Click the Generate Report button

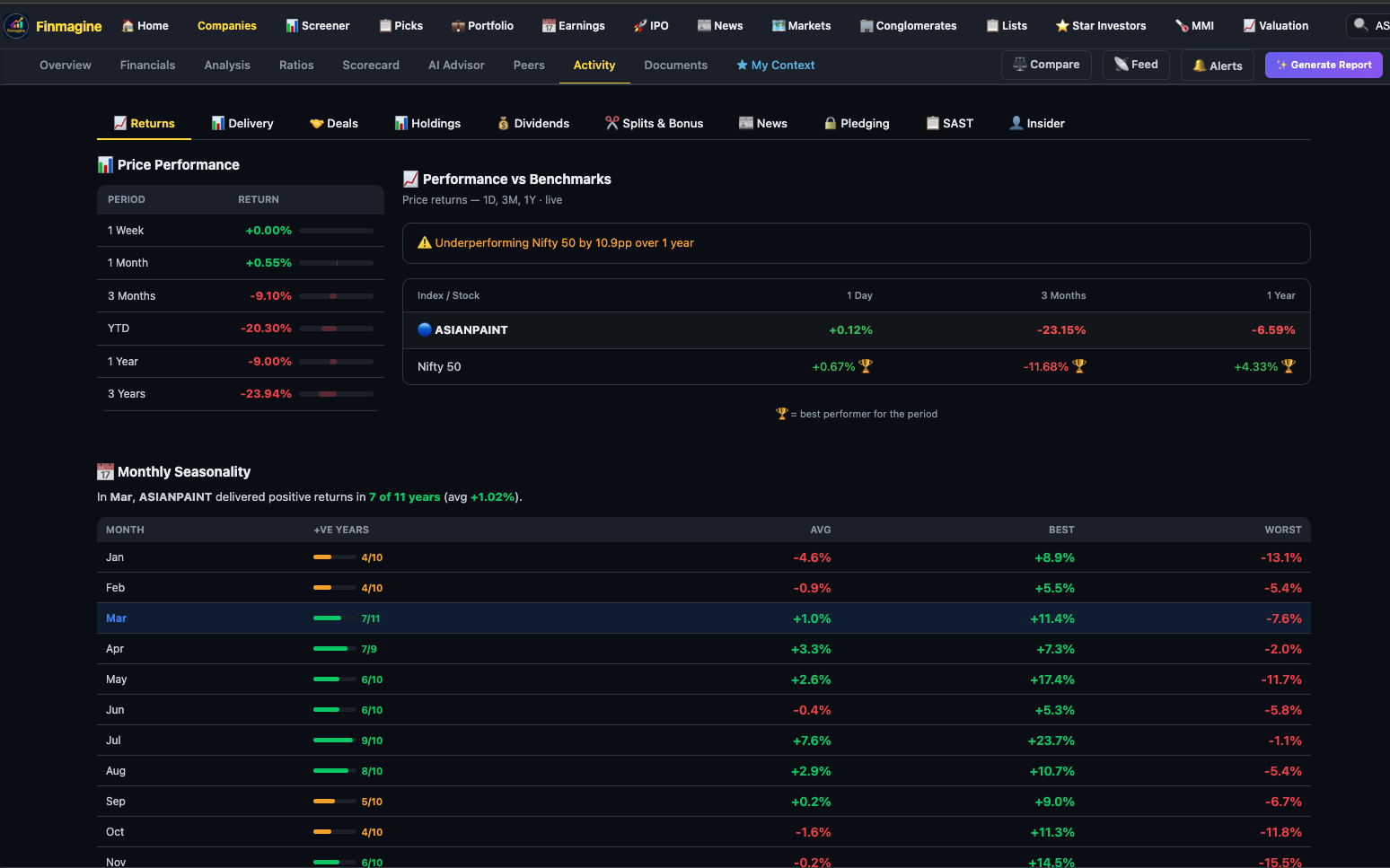pos(1324,65)
